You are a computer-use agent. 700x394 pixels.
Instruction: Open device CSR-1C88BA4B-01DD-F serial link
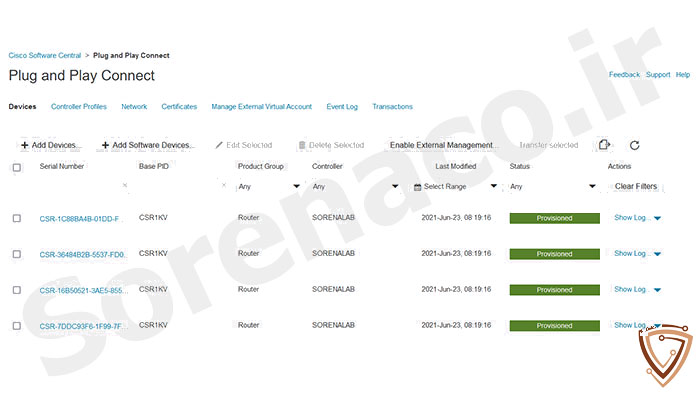point(79,219)
